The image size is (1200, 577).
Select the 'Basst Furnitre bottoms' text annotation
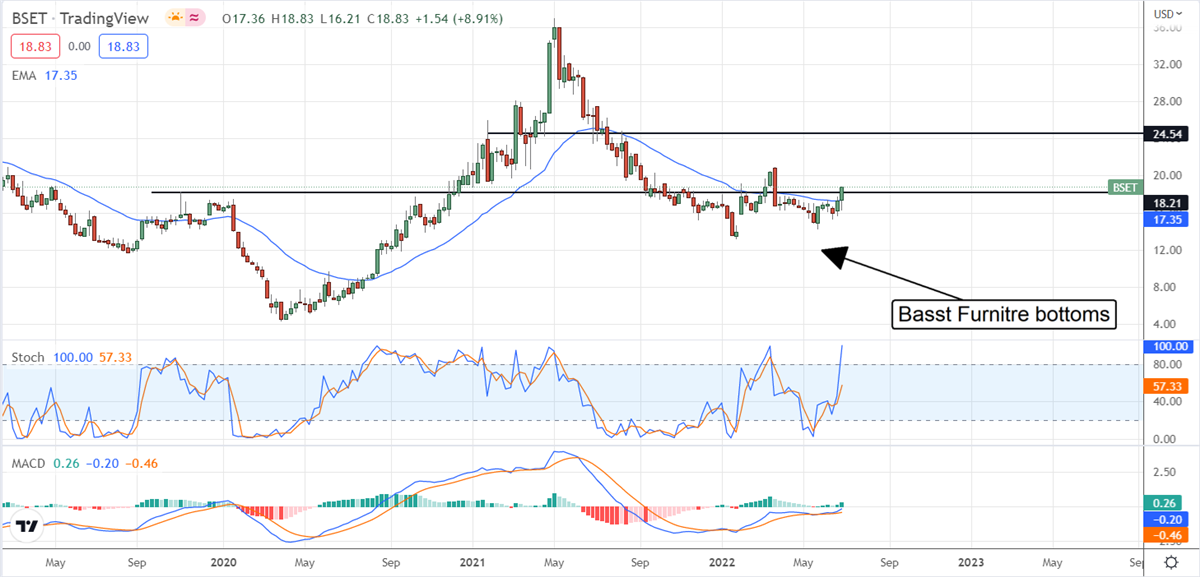pos(1002,314)
